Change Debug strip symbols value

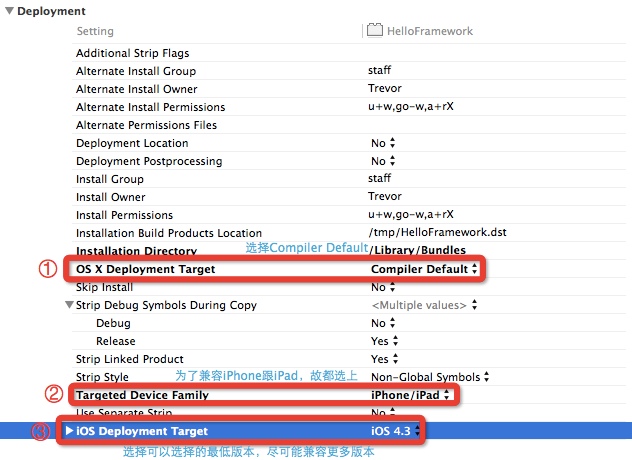coord(383,323)
